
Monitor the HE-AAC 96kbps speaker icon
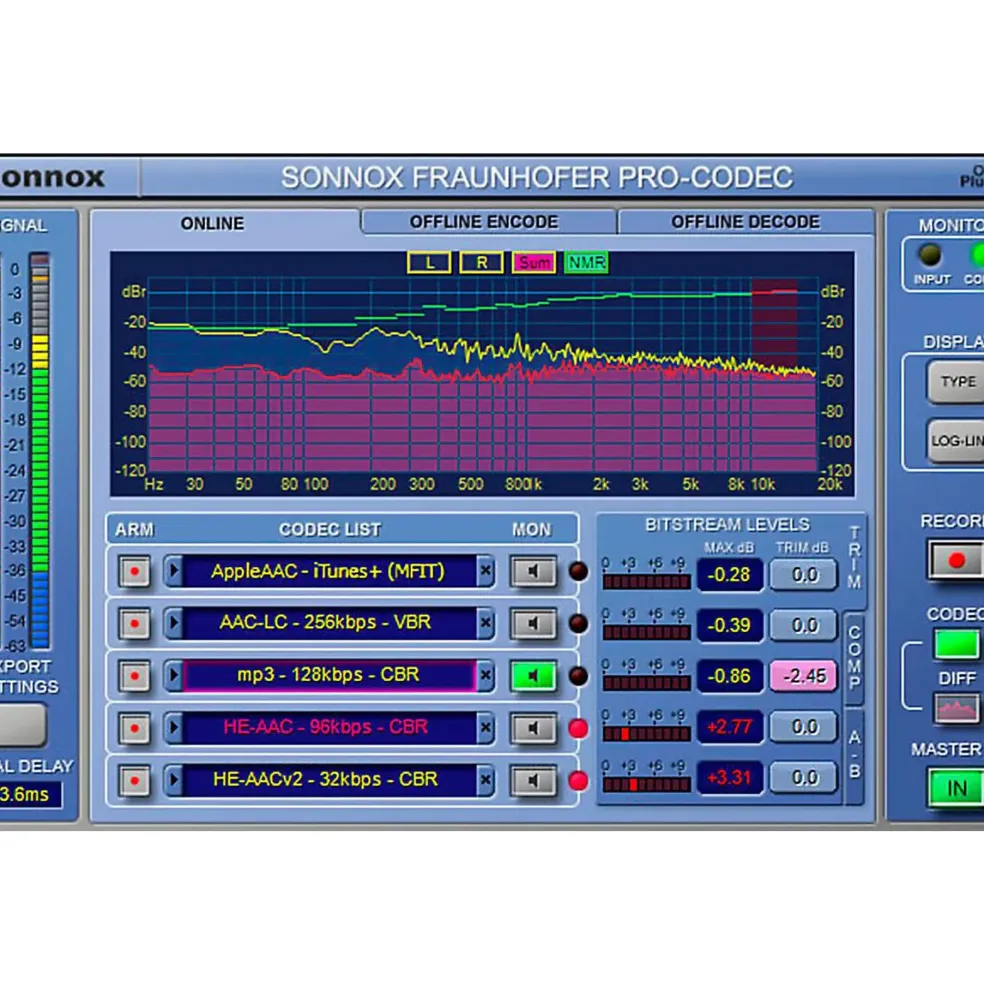click(533, 728)
